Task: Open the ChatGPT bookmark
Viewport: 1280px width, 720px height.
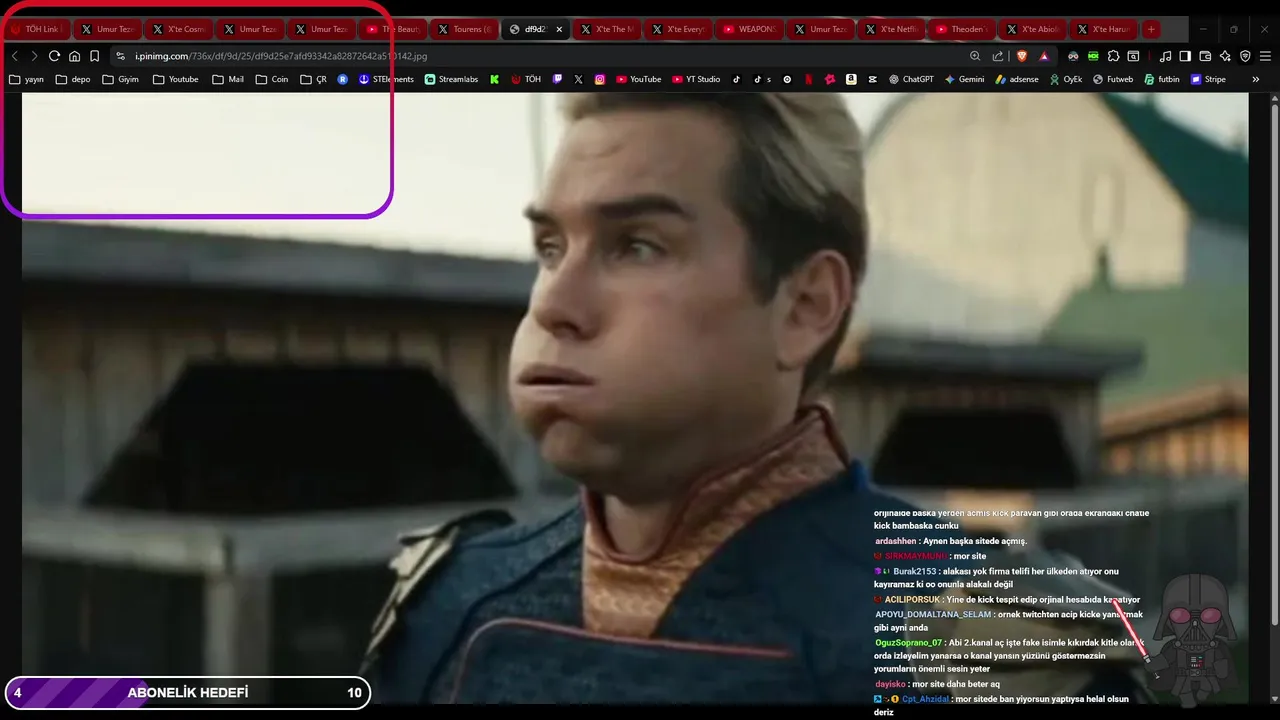Action: click(911, 79)
